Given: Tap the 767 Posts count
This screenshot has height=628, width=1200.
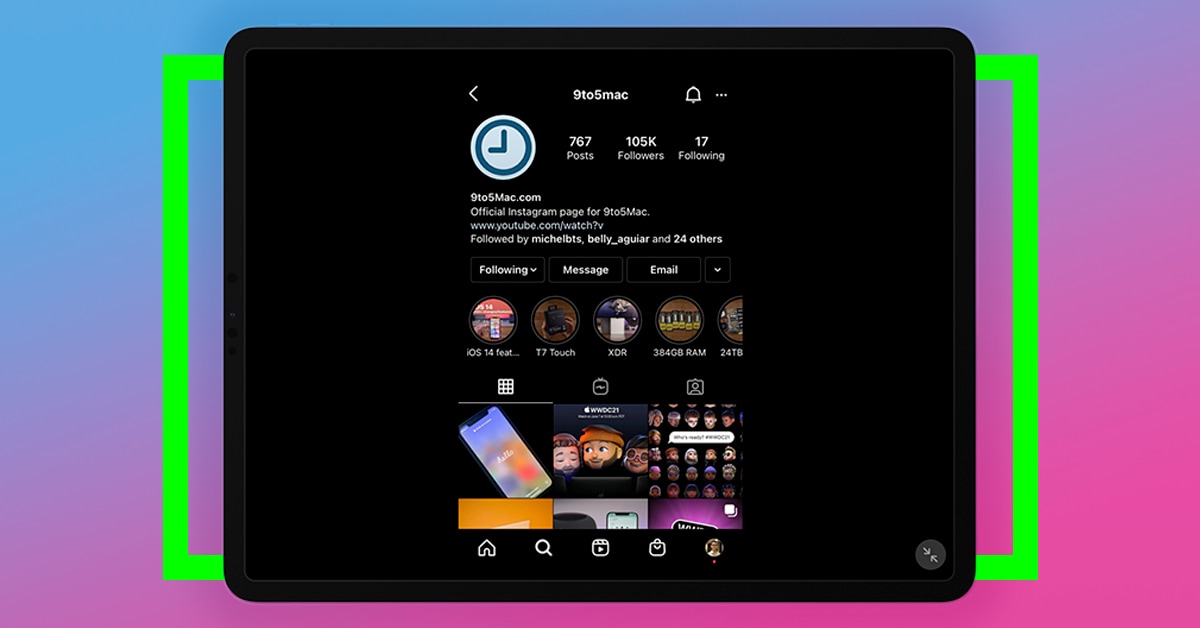Looking at the screenshot, I should coord(580,148).
